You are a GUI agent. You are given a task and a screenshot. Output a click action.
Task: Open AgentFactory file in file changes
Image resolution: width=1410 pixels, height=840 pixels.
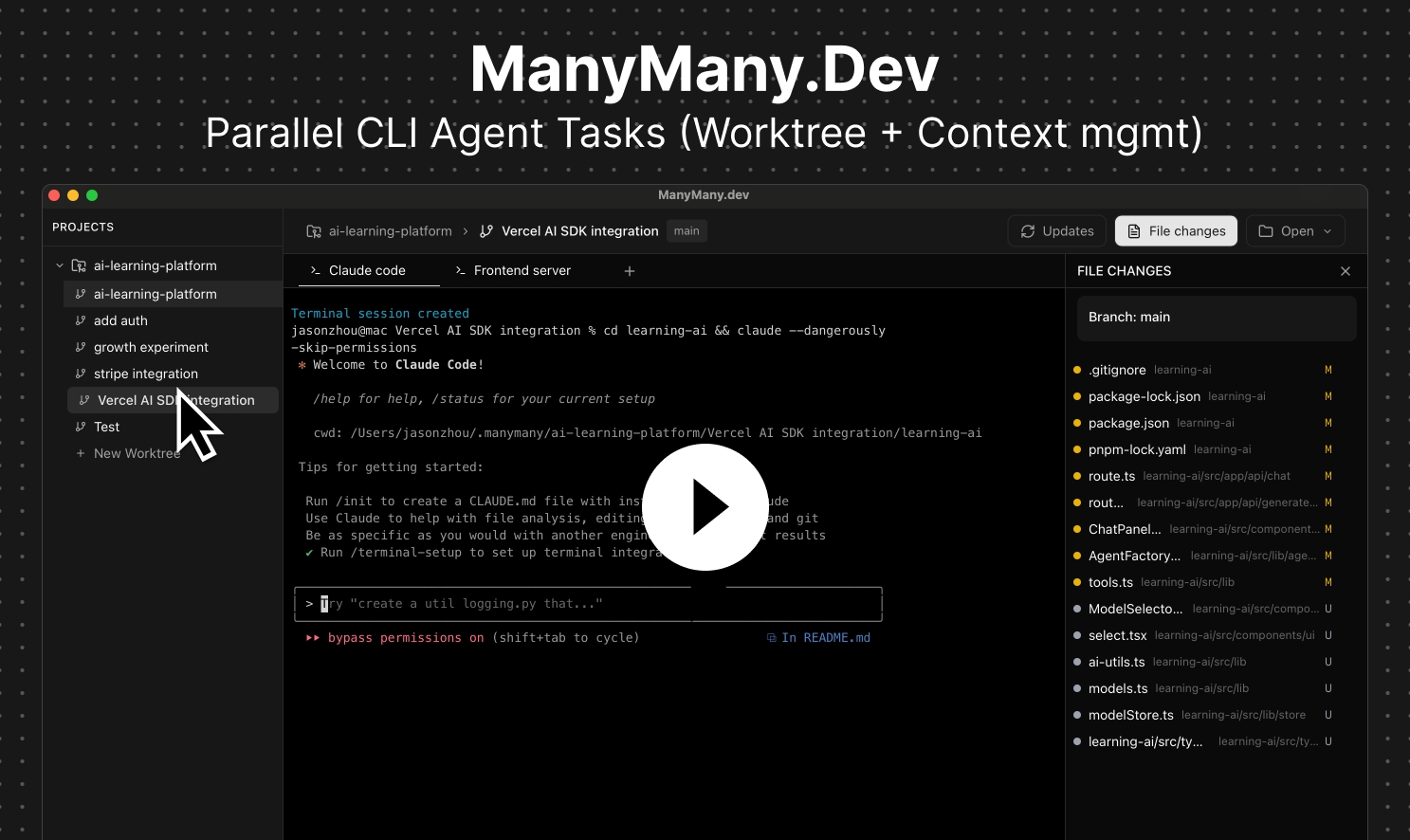tap(1204, 556)
